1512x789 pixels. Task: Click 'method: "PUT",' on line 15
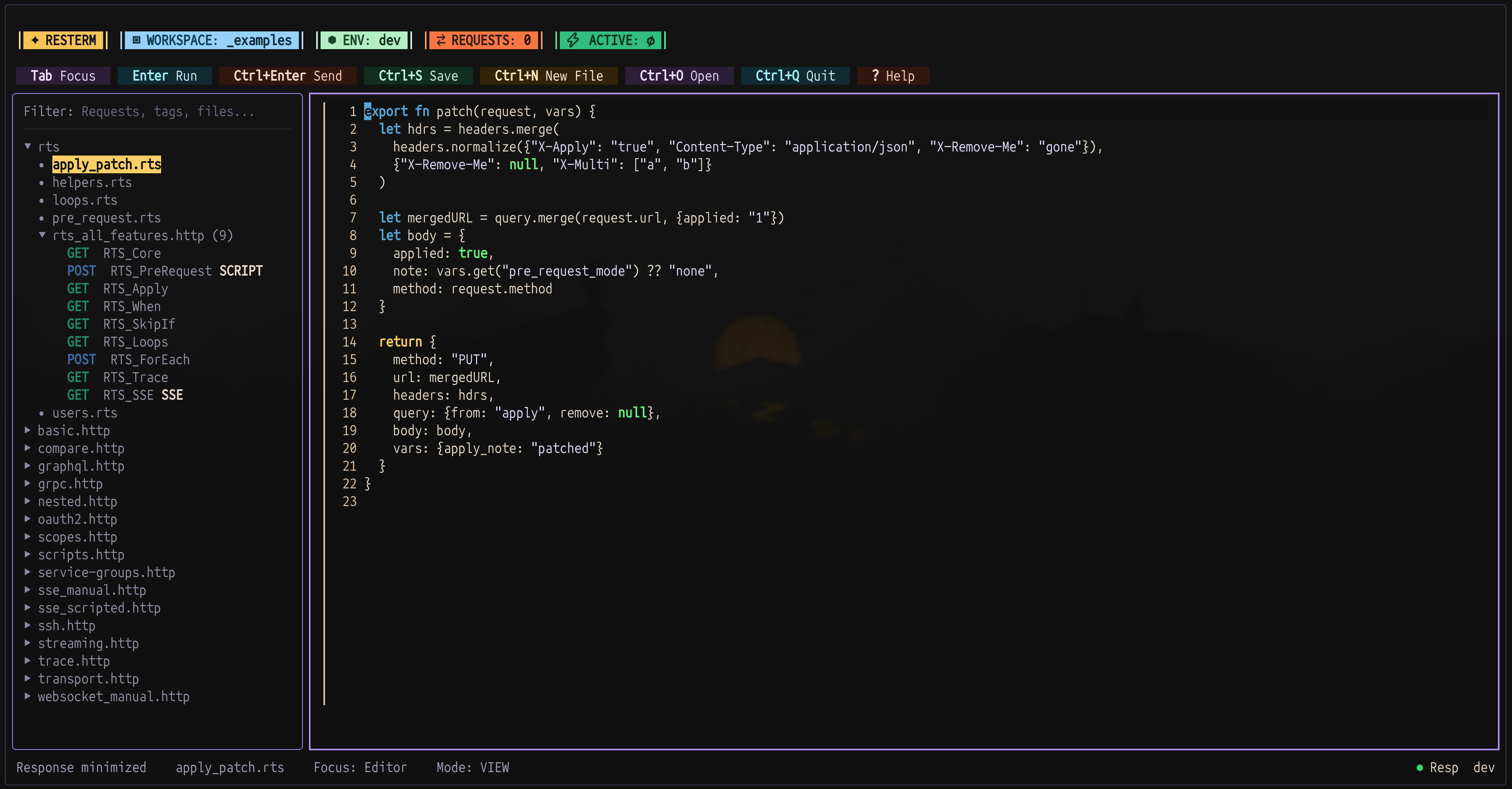443,359
